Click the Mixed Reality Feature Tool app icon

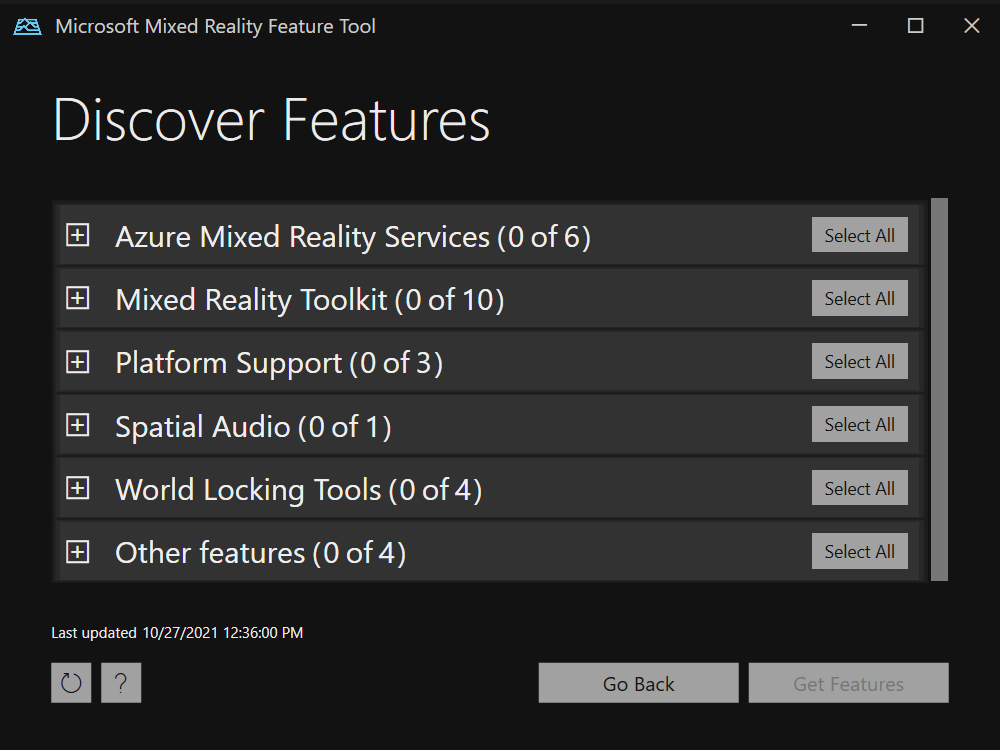pyautogui.click(x=27, y=27)
